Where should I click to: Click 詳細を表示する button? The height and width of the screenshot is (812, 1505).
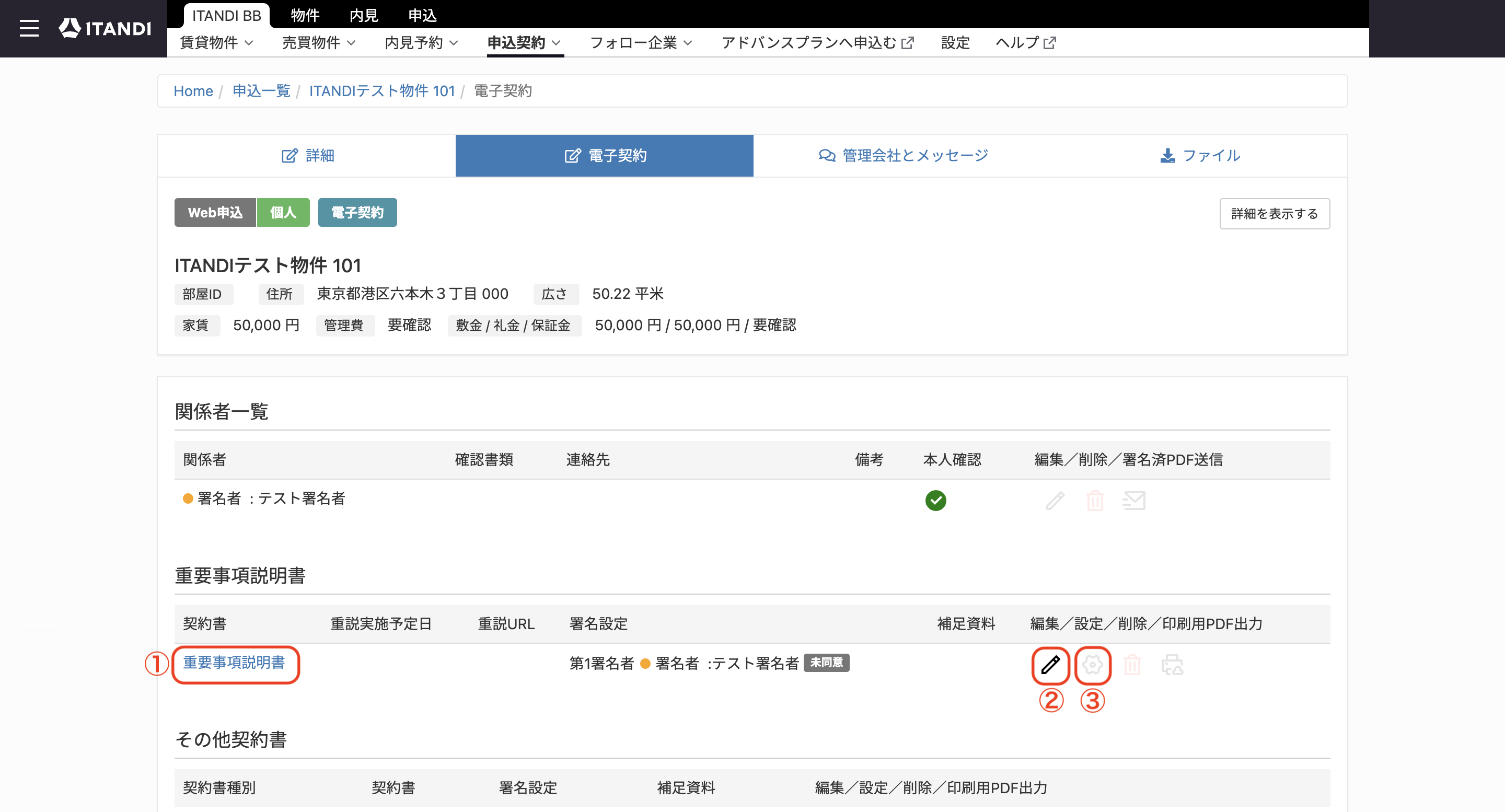tap(1274, 214)
